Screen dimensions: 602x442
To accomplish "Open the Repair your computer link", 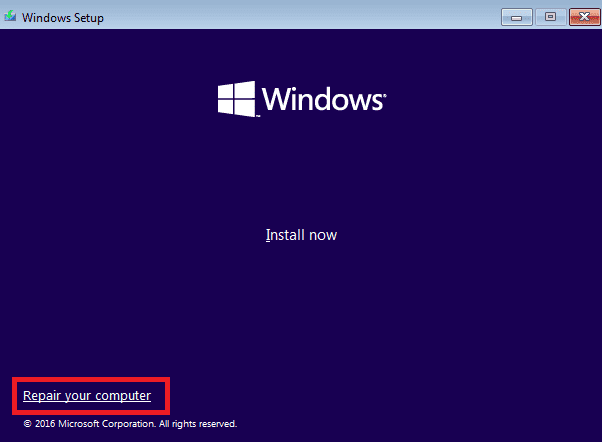I will click(87, 396).
